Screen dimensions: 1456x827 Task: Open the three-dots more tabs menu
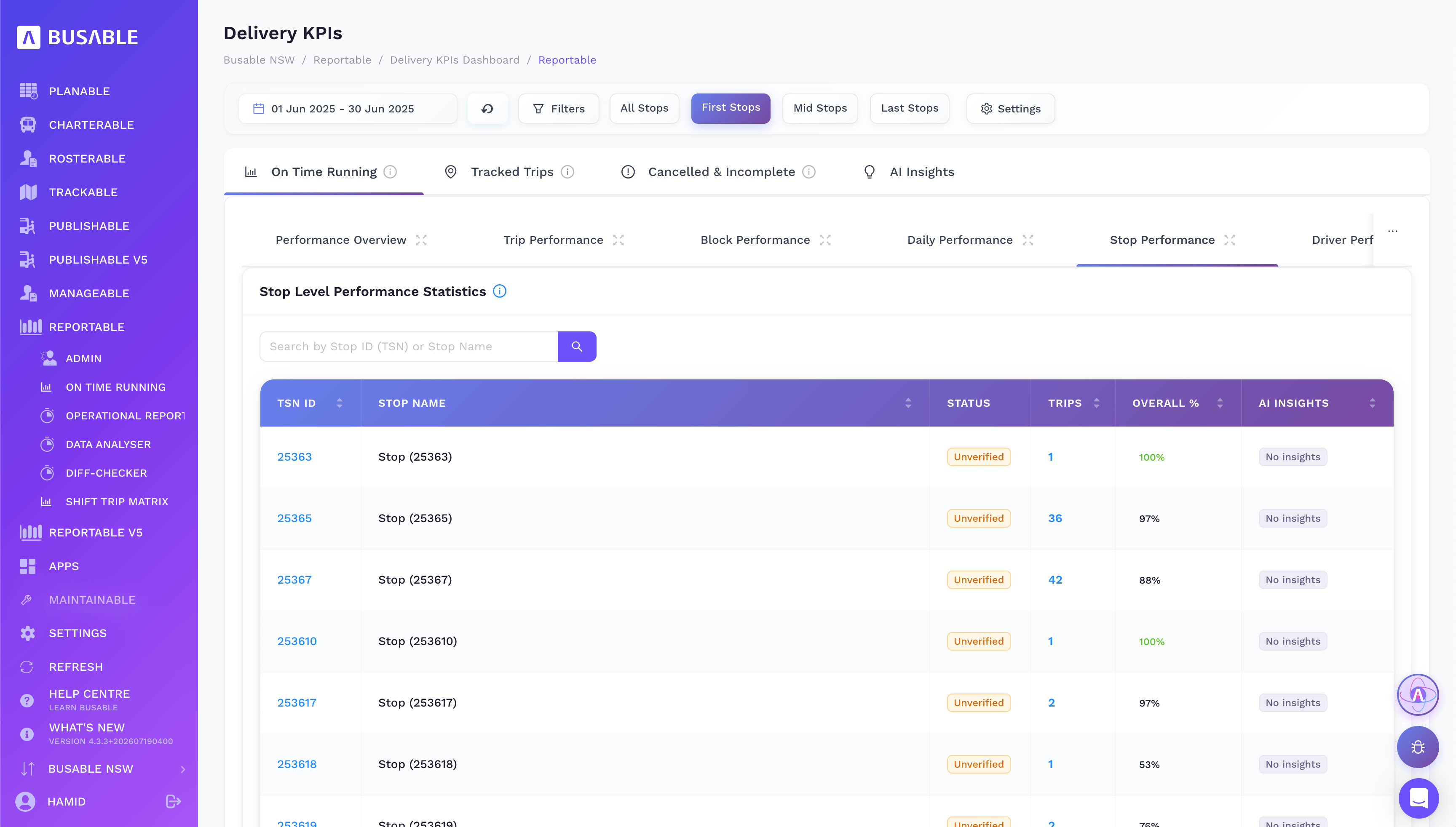click(1392, 231)
